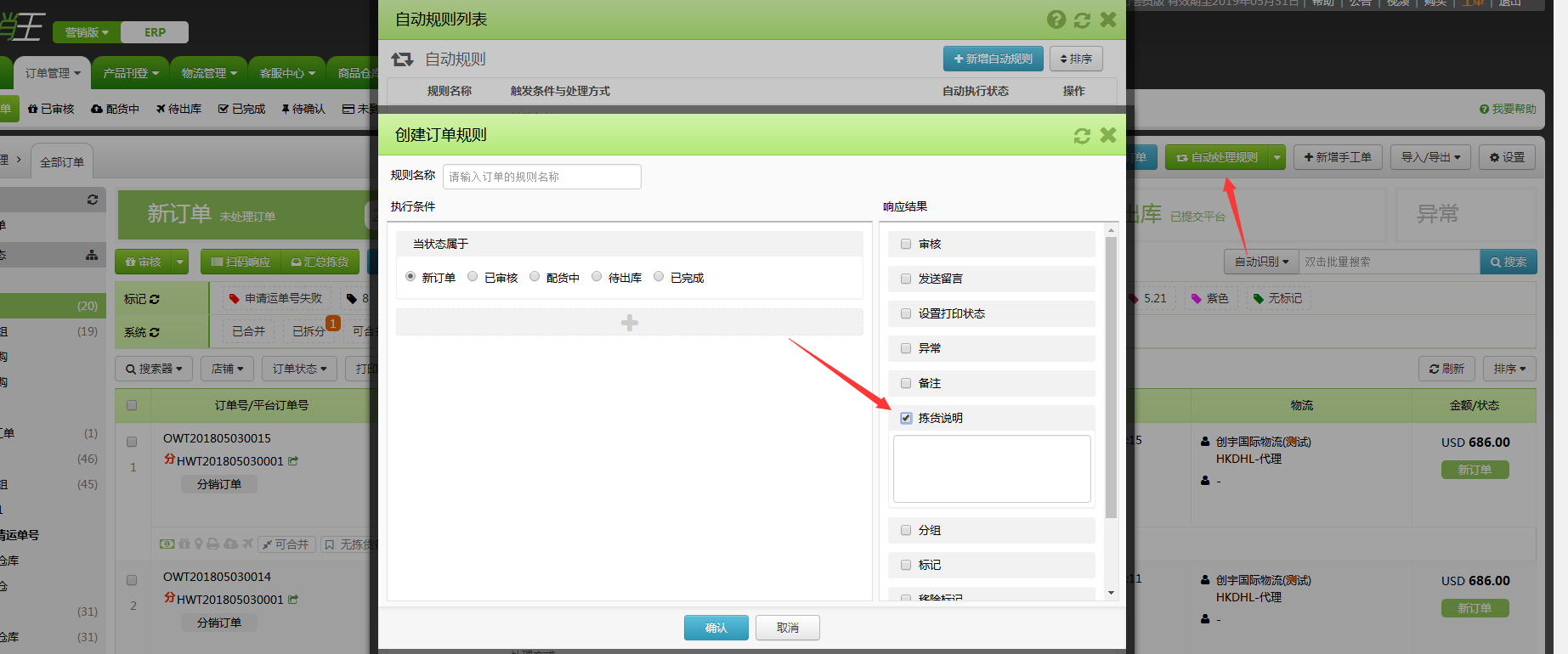This screenshot has height=654, width=1568.
Task: Check the 标记 response checkbox
Action: pyautogui.click(x=906, y=565)
